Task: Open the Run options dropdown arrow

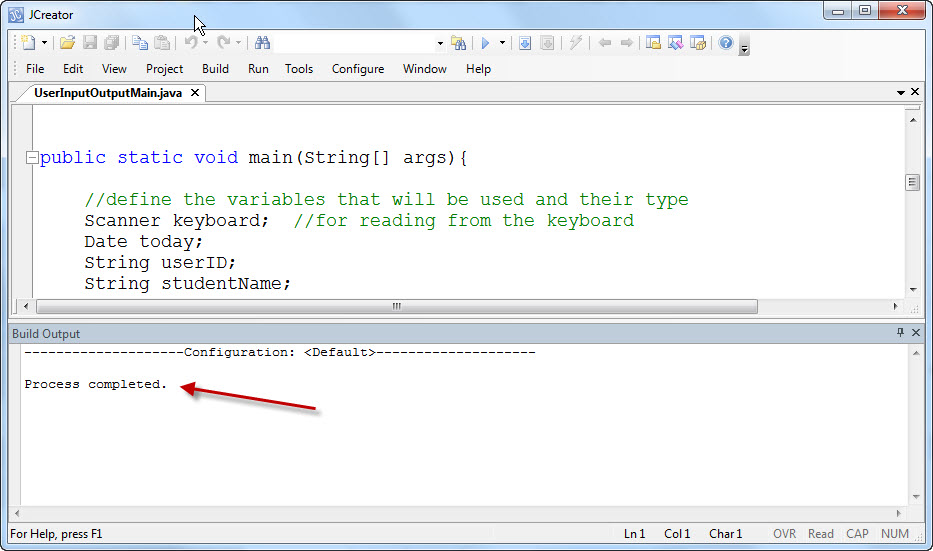Action: (x=502, y=43)
